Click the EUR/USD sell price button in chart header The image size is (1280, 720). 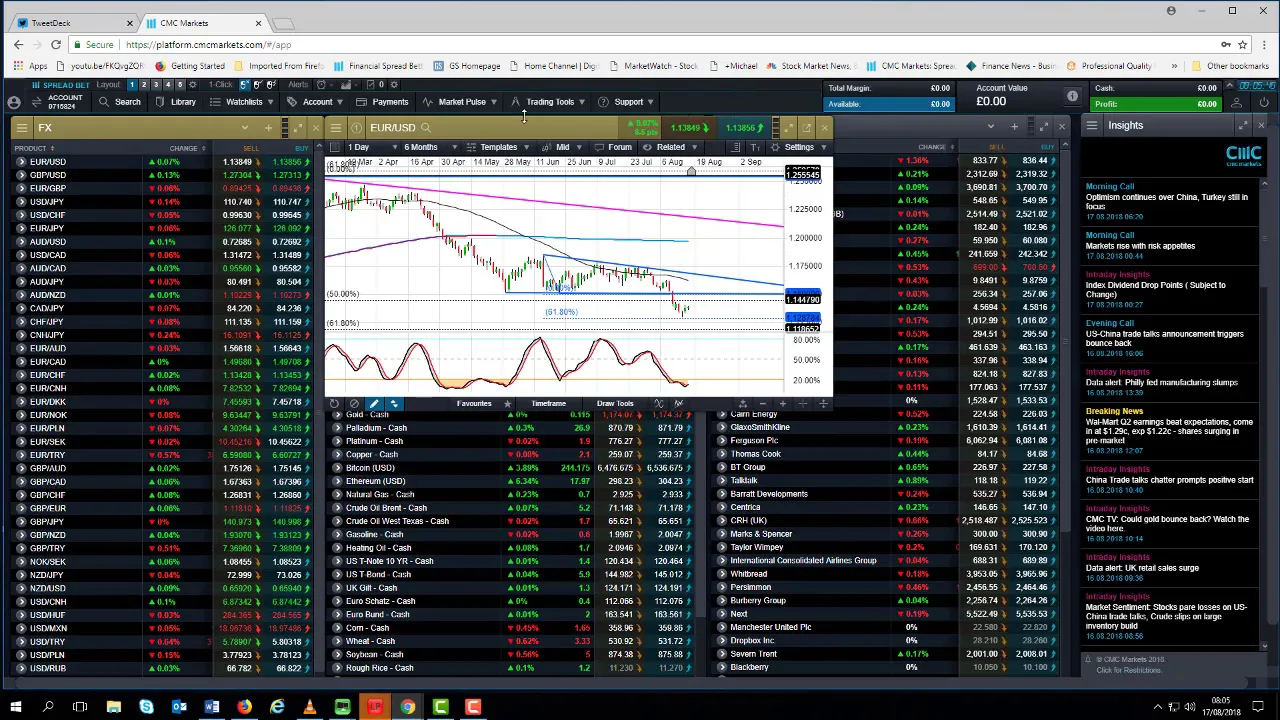click(690, 128)
